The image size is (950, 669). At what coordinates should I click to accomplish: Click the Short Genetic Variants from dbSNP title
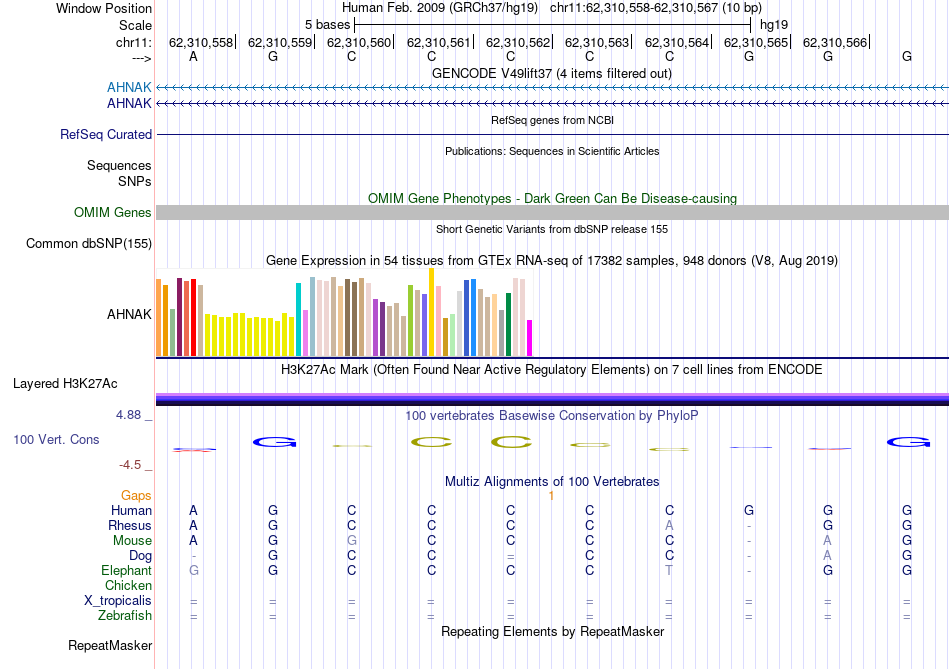(x=552, y=229)
